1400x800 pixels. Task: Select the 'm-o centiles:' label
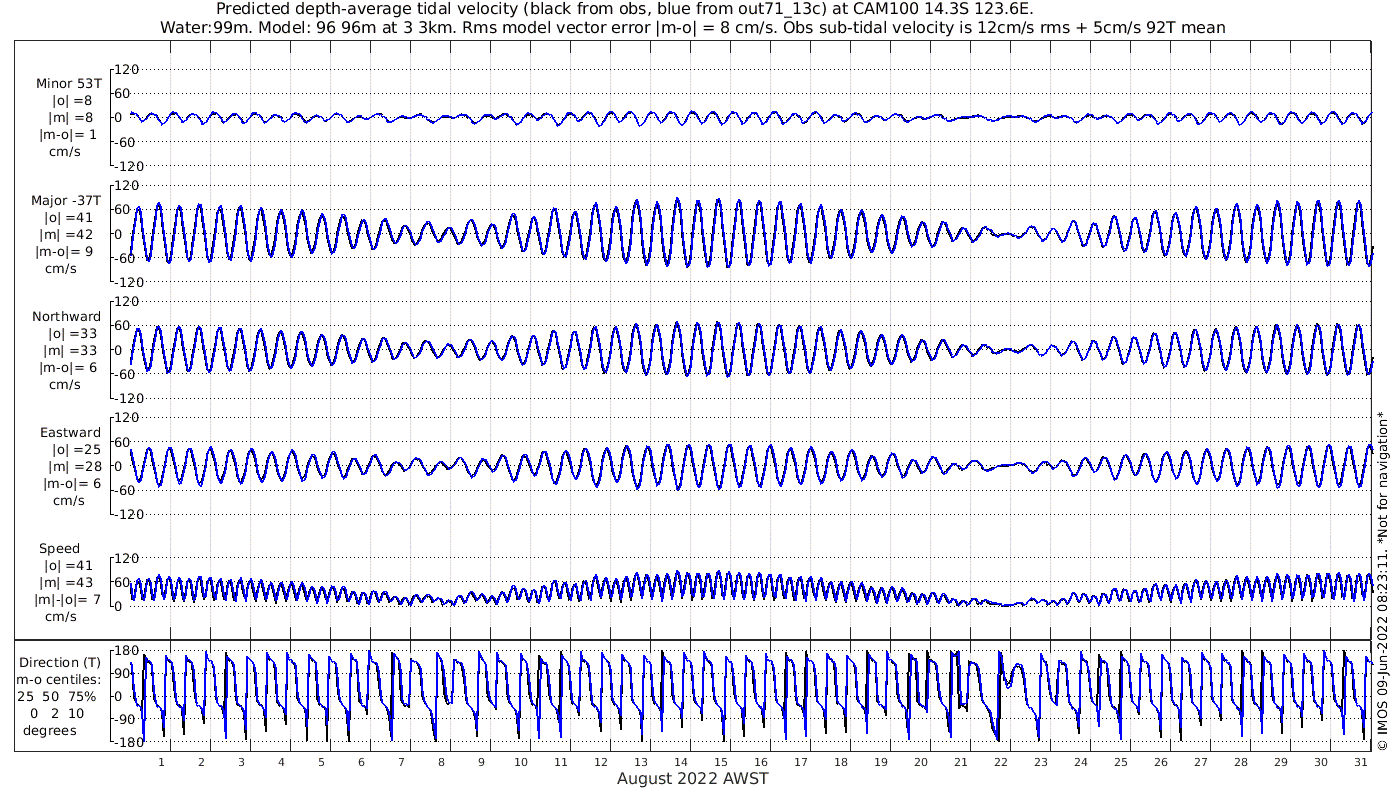tap(60, 680)
